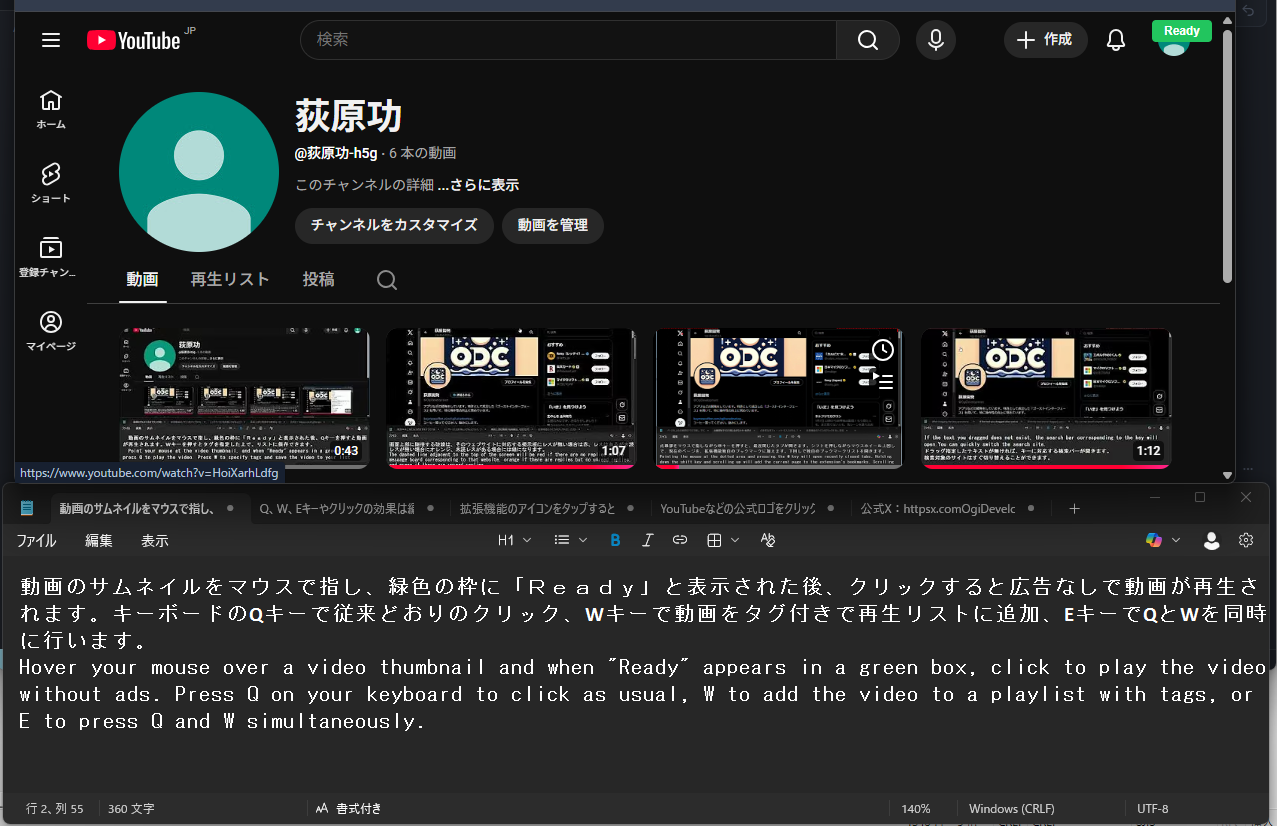This screenshot has width=1277, height=826.
Task: Adjust the 140% zoom control
Action: pos(917,808)
